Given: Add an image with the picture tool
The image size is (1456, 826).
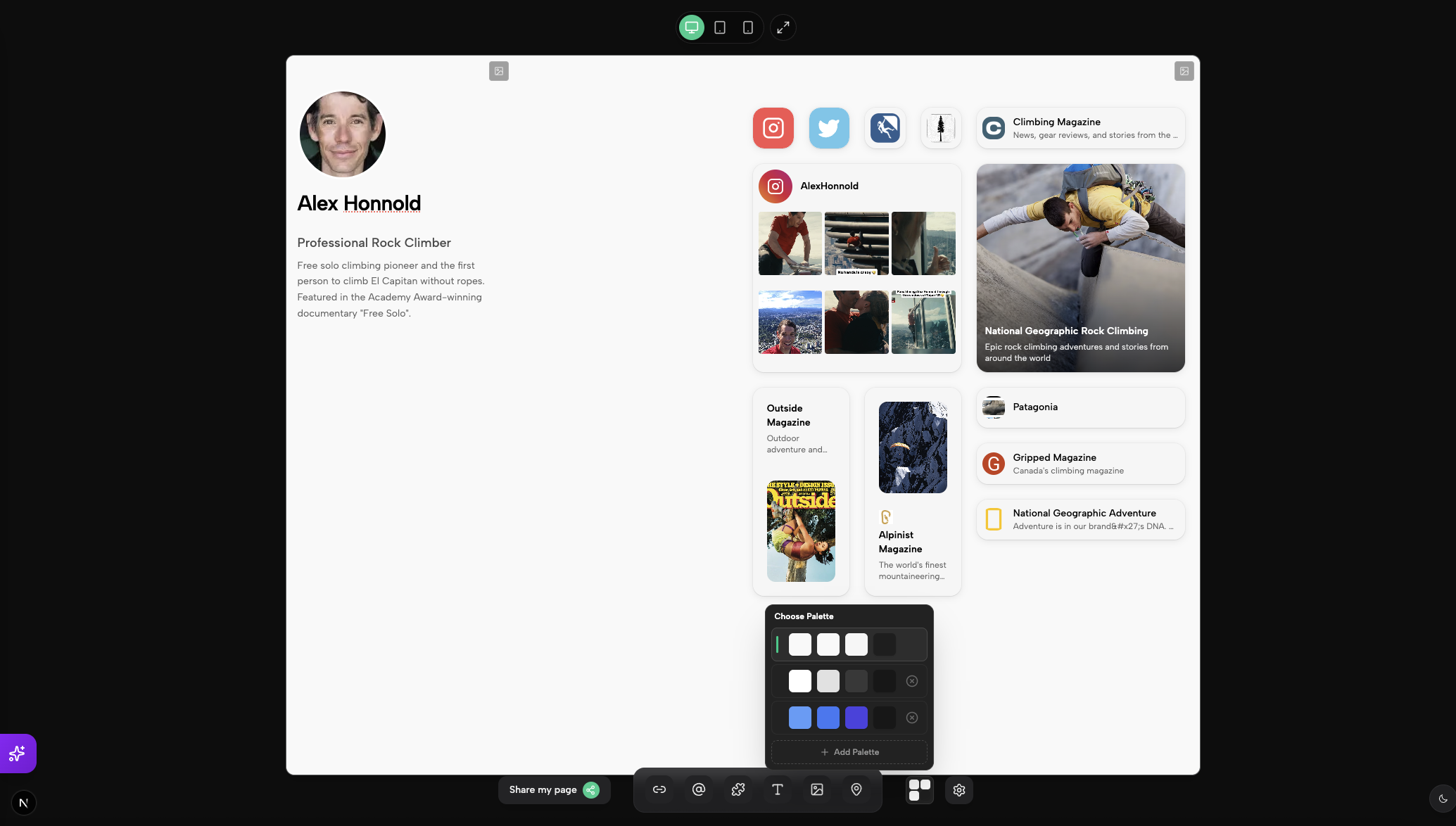Looking at the screenshot, I should point(816,789).
